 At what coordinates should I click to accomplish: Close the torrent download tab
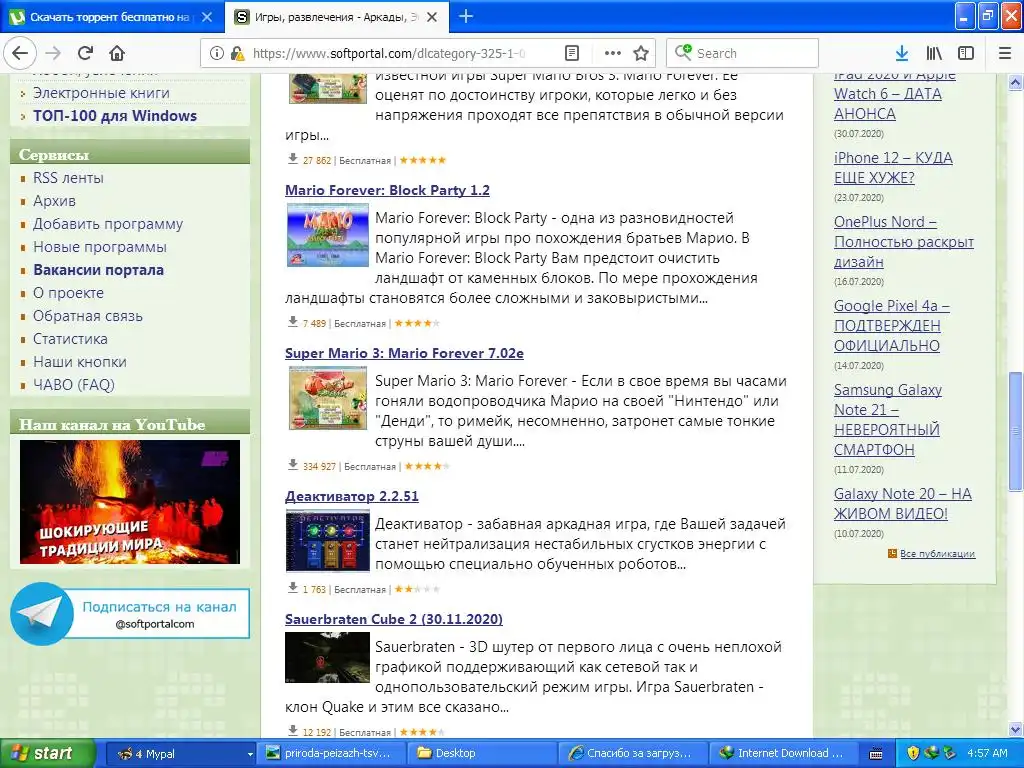[207, 17]
